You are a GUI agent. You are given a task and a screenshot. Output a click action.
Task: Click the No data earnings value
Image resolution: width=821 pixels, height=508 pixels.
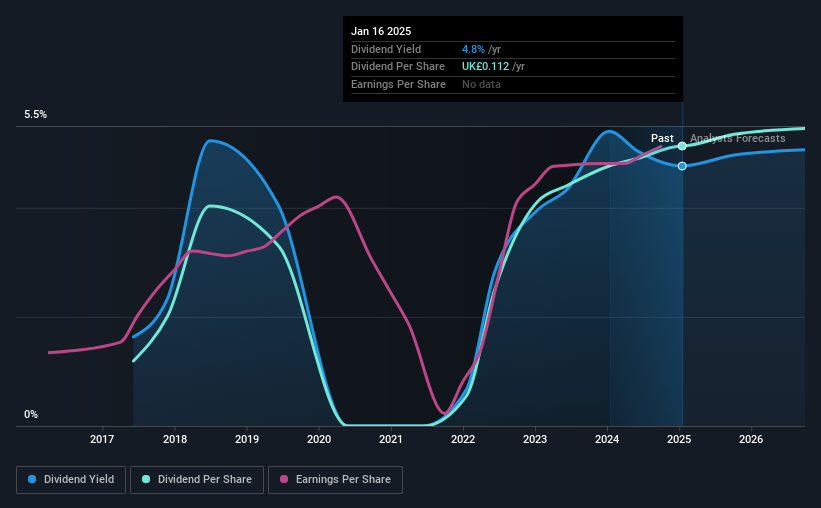pyautogui.click(x=481, y=84)
